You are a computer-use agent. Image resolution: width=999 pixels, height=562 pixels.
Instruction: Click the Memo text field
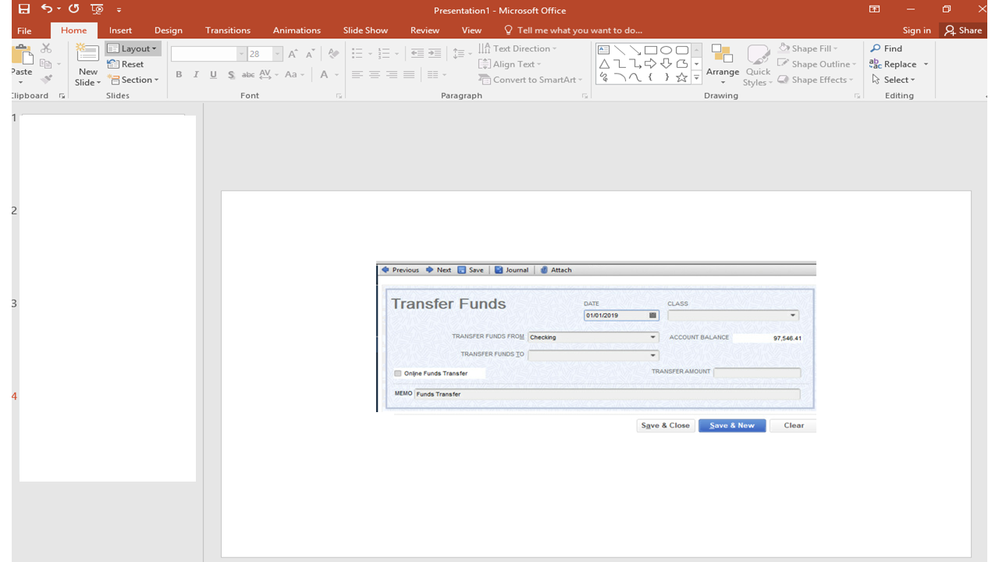point(606,394)
